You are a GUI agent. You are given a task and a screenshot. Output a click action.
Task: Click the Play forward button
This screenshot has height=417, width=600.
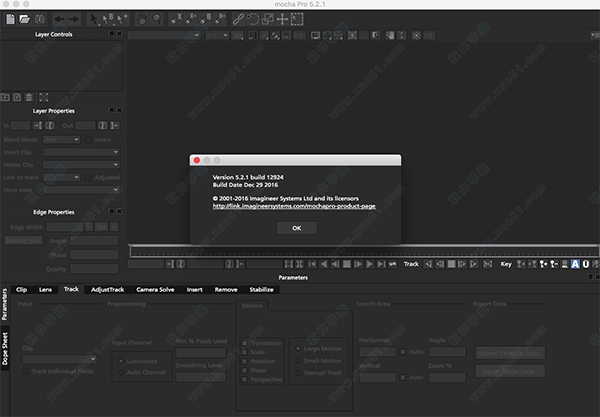tap(370, 264)
